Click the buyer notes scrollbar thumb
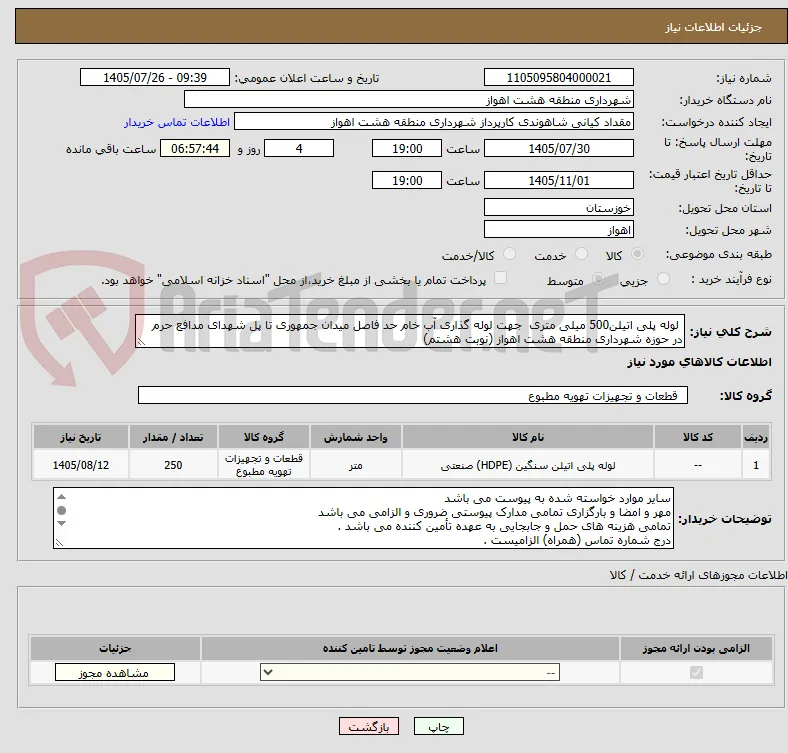The width and height of the screenshot is (788, 753). 61,510
